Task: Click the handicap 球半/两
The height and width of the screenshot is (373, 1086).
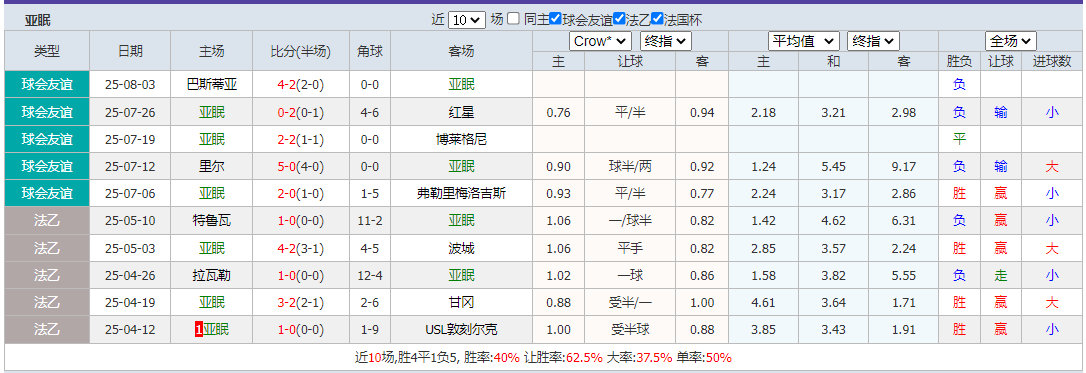Action: (630, 167)
